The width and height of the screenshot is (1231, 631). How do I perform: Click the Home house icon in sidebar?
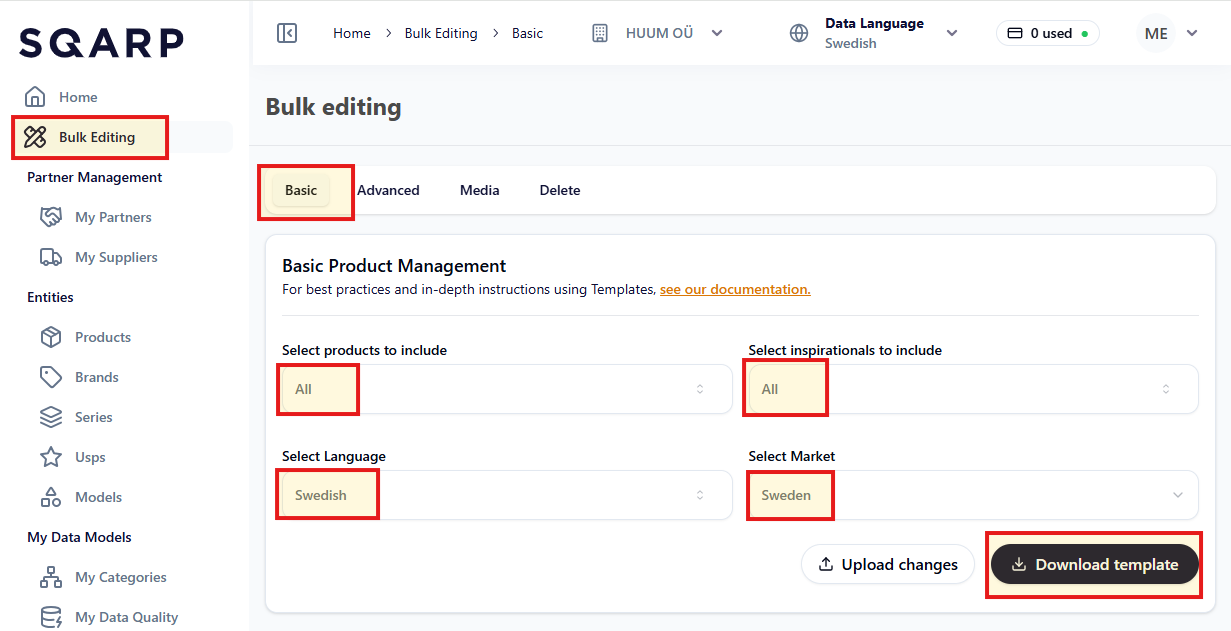click(x=35, y=97)
